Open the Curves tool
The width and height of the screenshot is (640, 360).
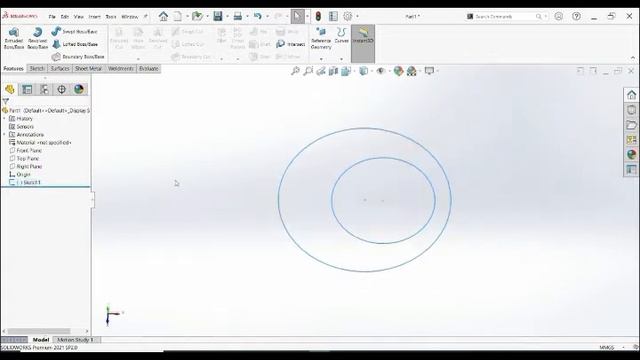[342, 36]
